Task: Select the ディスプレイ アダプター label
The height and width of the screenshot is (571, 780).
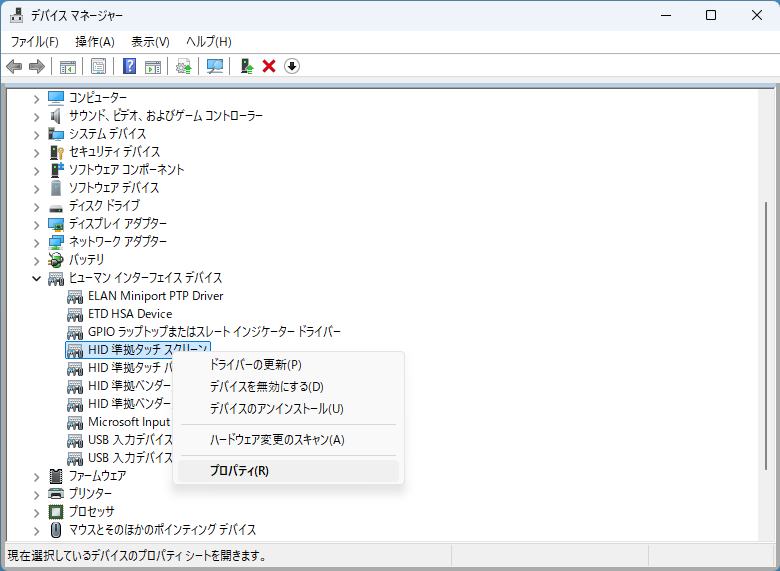Action: (118, 224)
